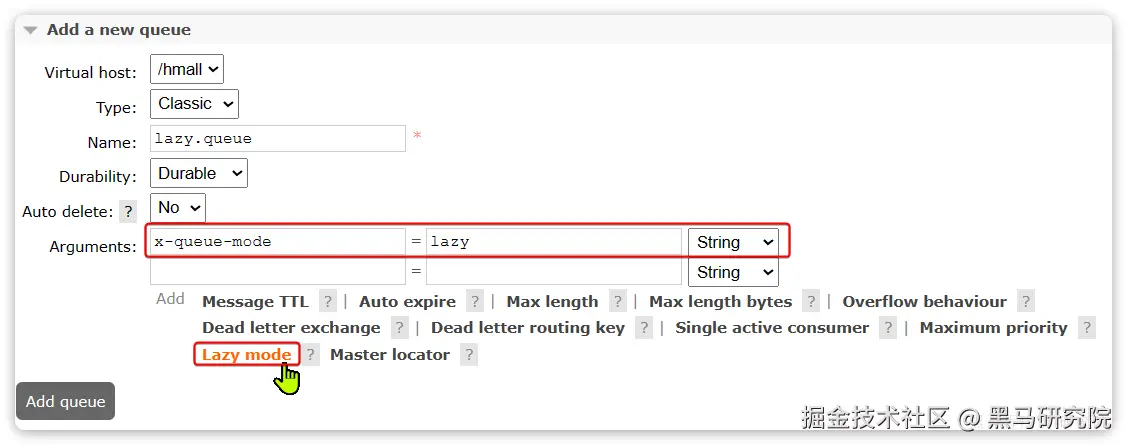Click help icon beside Max length bytes
1127x447 pixels.
[x=811, y=302]
